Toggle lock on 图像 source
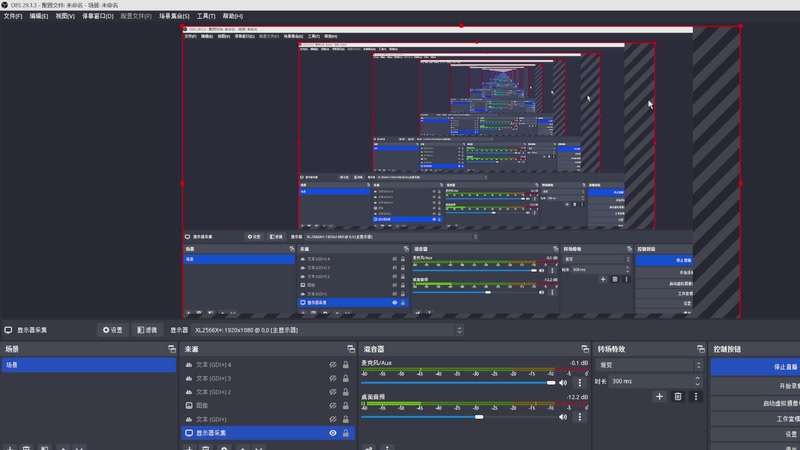Viewport: 800px width, 450px height. pos(346,406)
